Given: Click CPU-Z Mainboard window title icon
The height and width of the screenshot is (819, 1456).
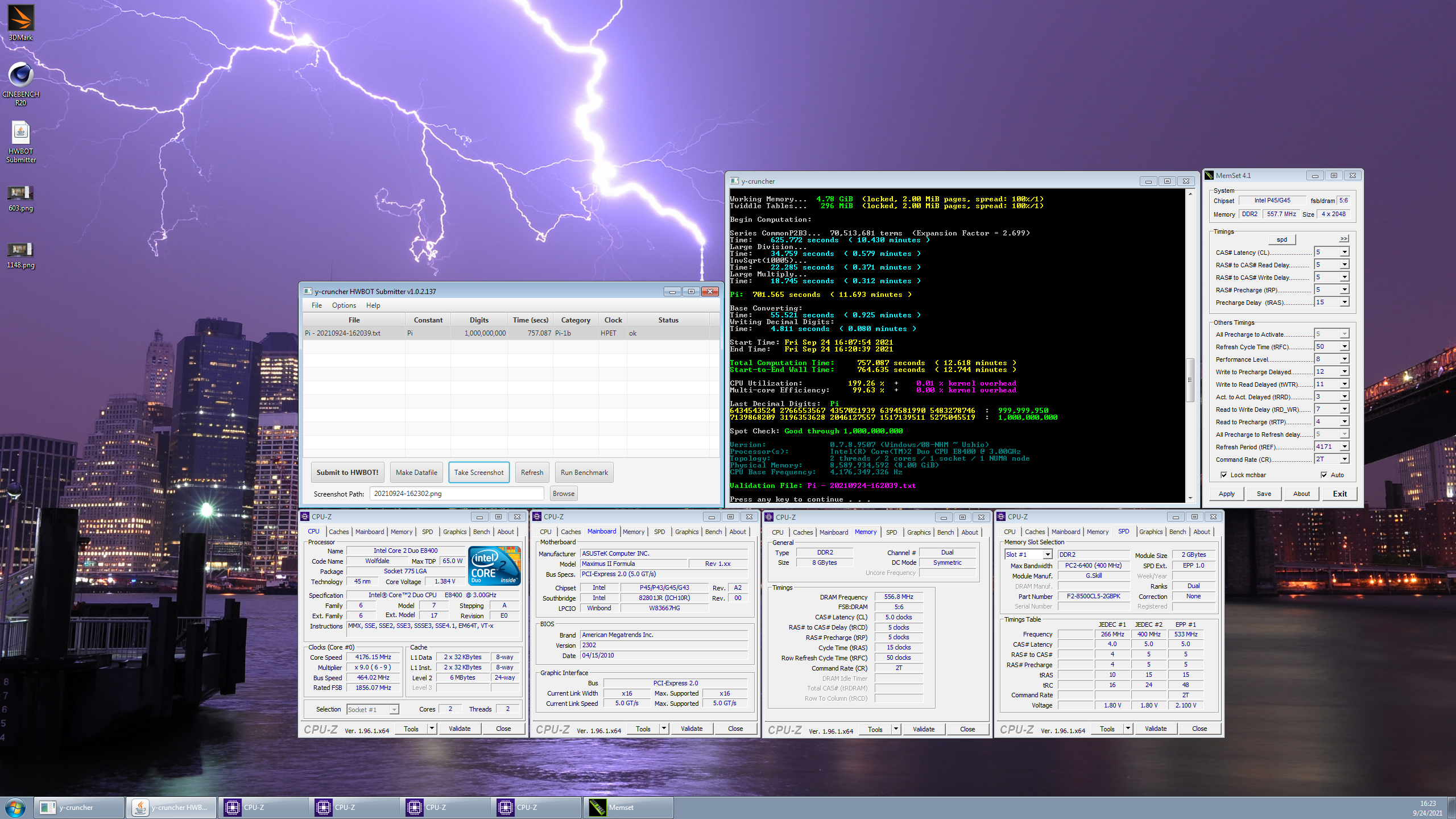Looking at the screenshot, I should pos(537,516).
